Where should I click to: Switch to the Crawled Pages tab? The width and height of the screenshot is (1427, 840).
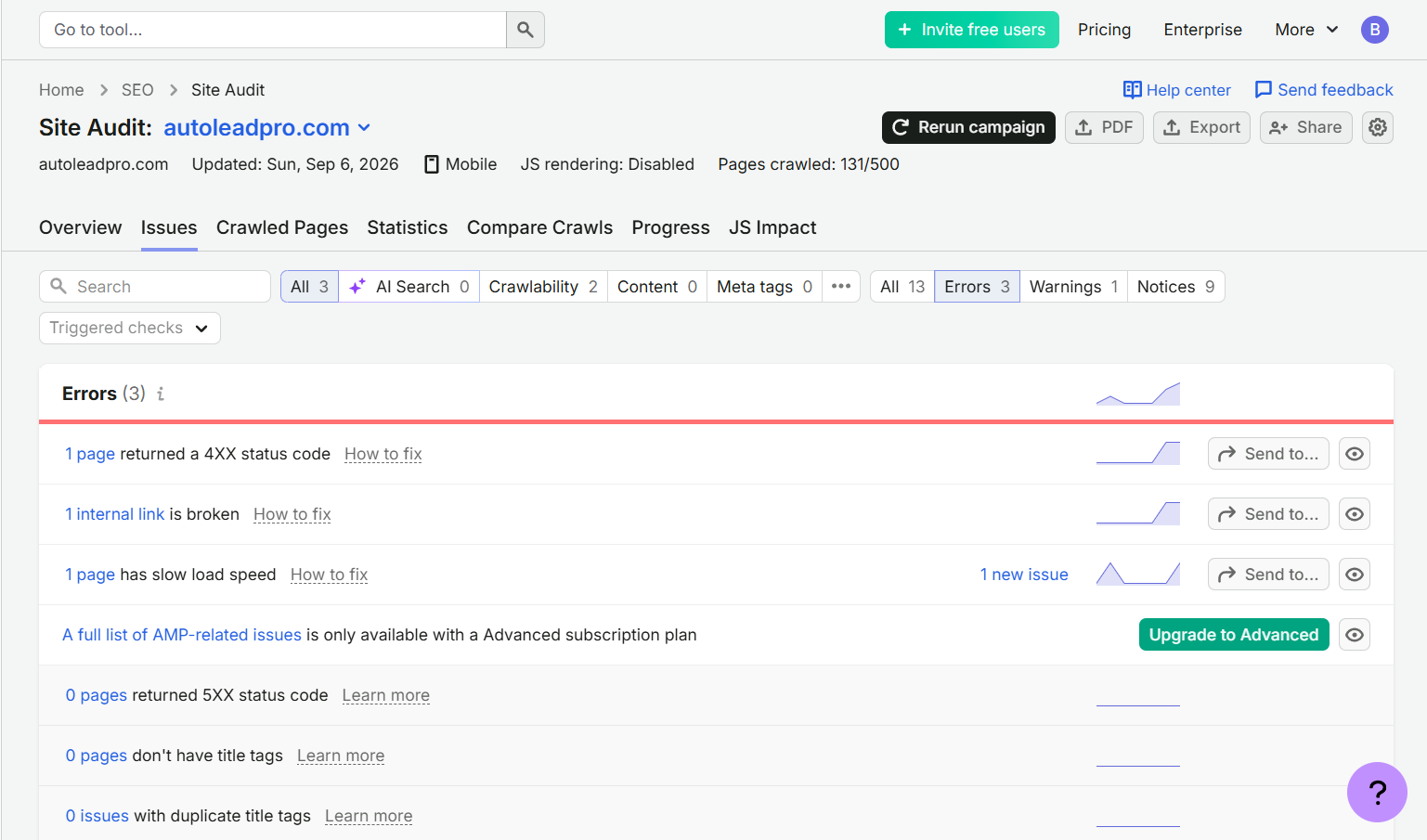click(282, 227)
